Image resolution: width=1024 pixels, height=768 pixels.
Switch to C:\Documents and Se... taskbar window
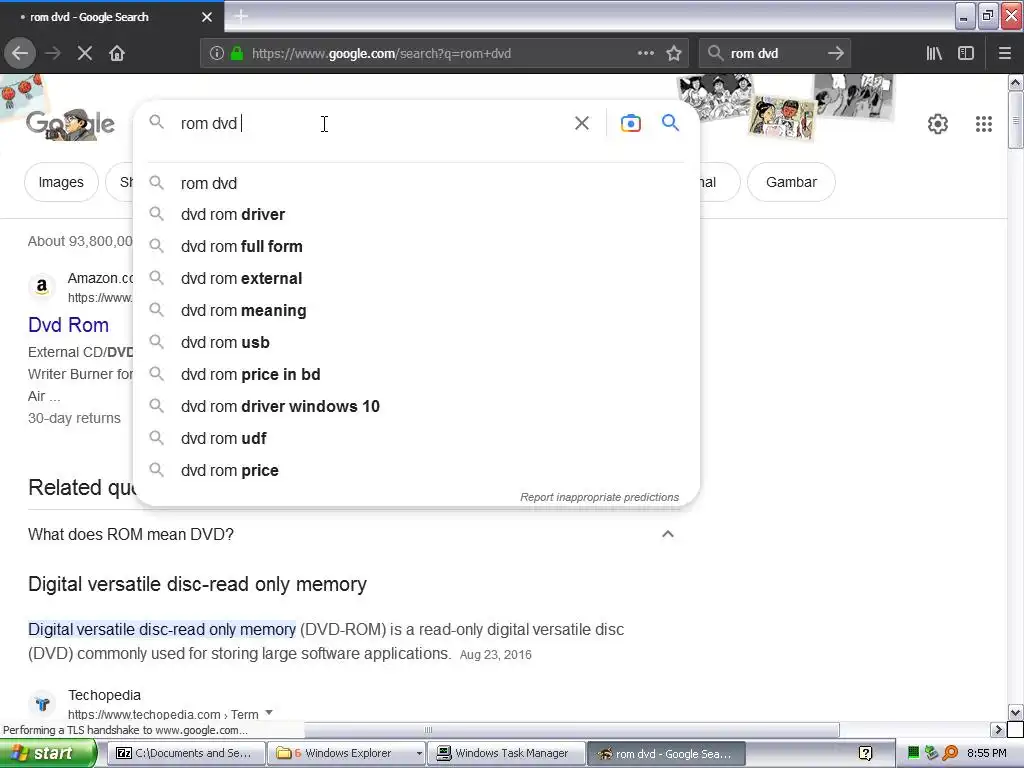point(185,754)
